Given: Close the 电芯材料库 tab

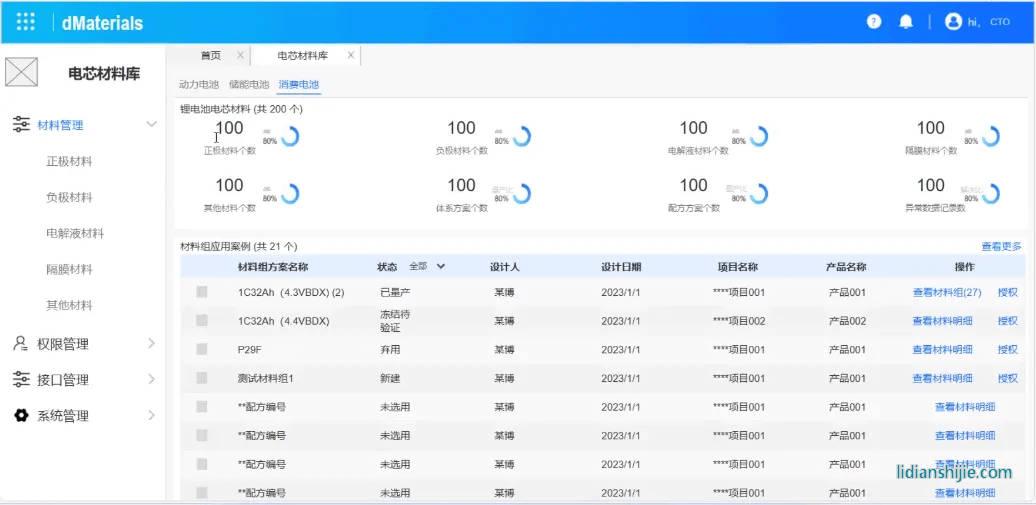Looking at the screenshot, I should coord(350,56).
